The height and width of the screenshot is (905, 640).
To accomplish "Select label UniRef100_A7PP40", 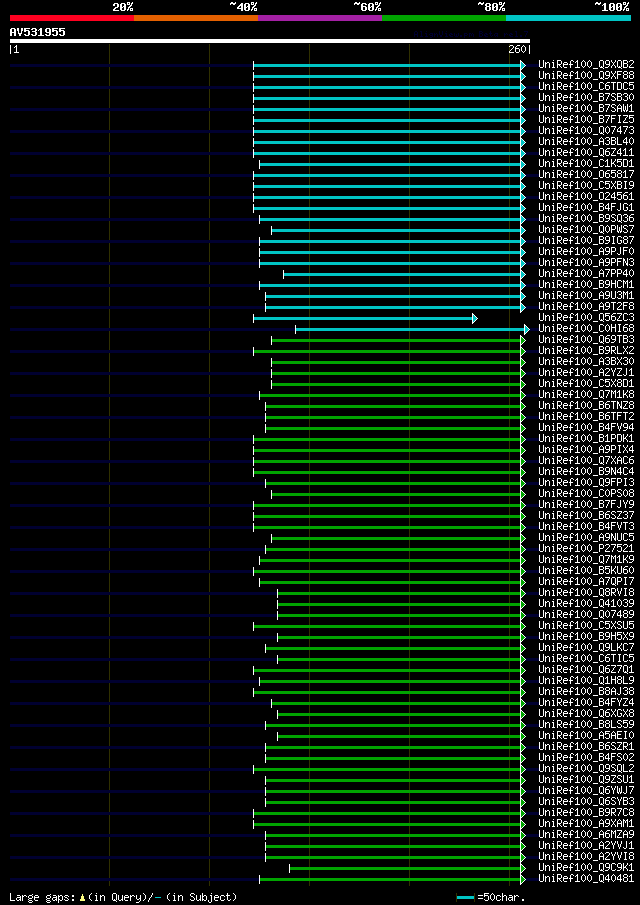I will 586,274.
